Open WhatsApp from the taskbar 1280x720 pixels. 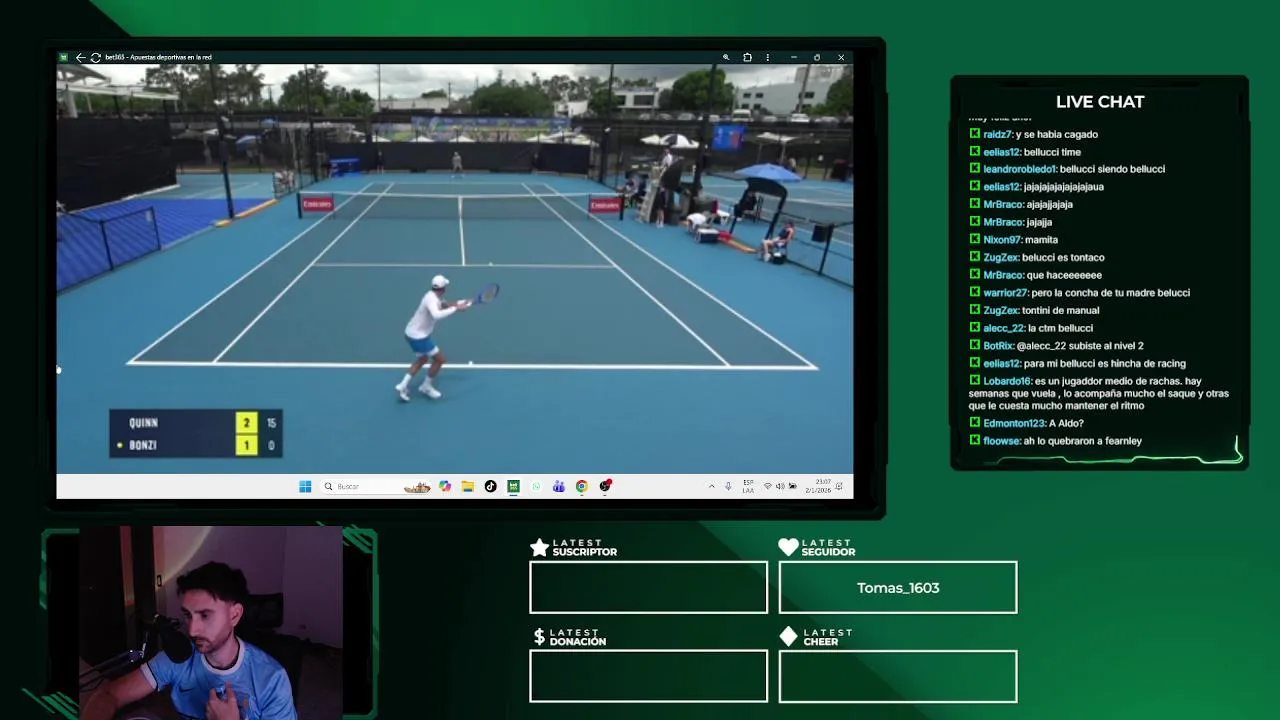click(x=536, y=487)
